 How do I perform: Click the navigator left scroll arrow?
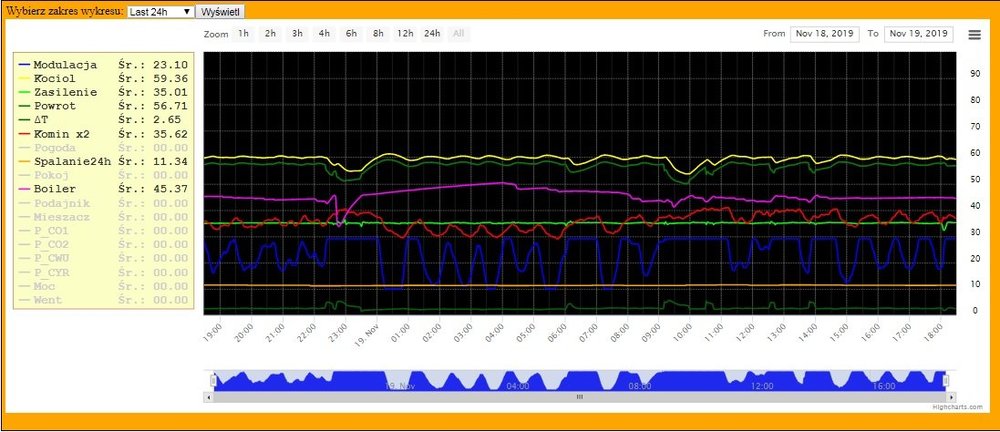tap(208, 397)
